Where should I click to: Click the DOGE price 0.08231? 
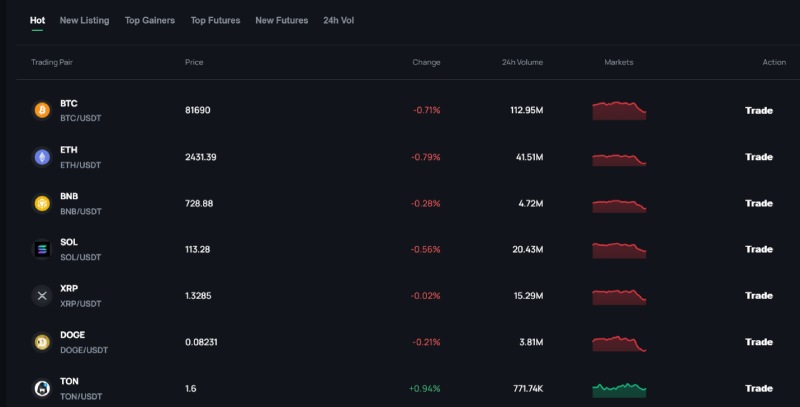(201, 342)
